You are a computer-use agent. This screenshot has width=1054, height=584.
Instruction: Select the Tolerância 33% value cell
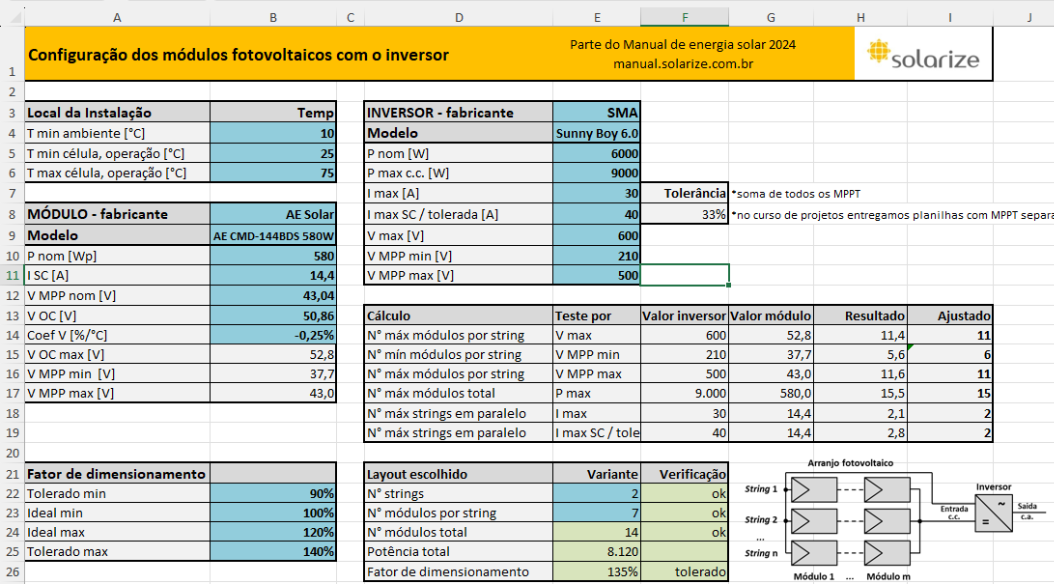684,214
